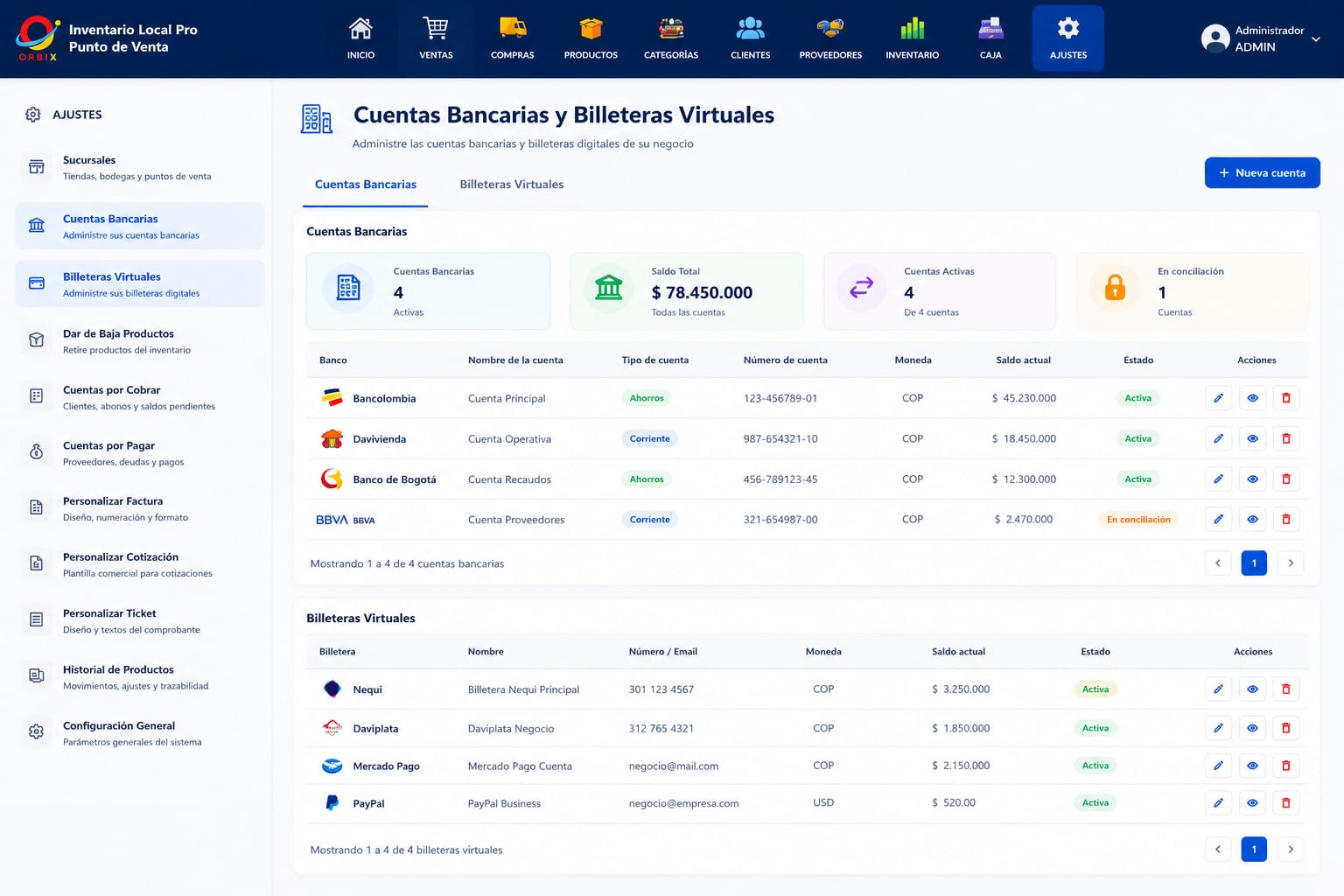Switch to the Billeteras Virtuales tab
Image resolution: width=1344 pixels, height=896 pixels.
pos(512,185)
